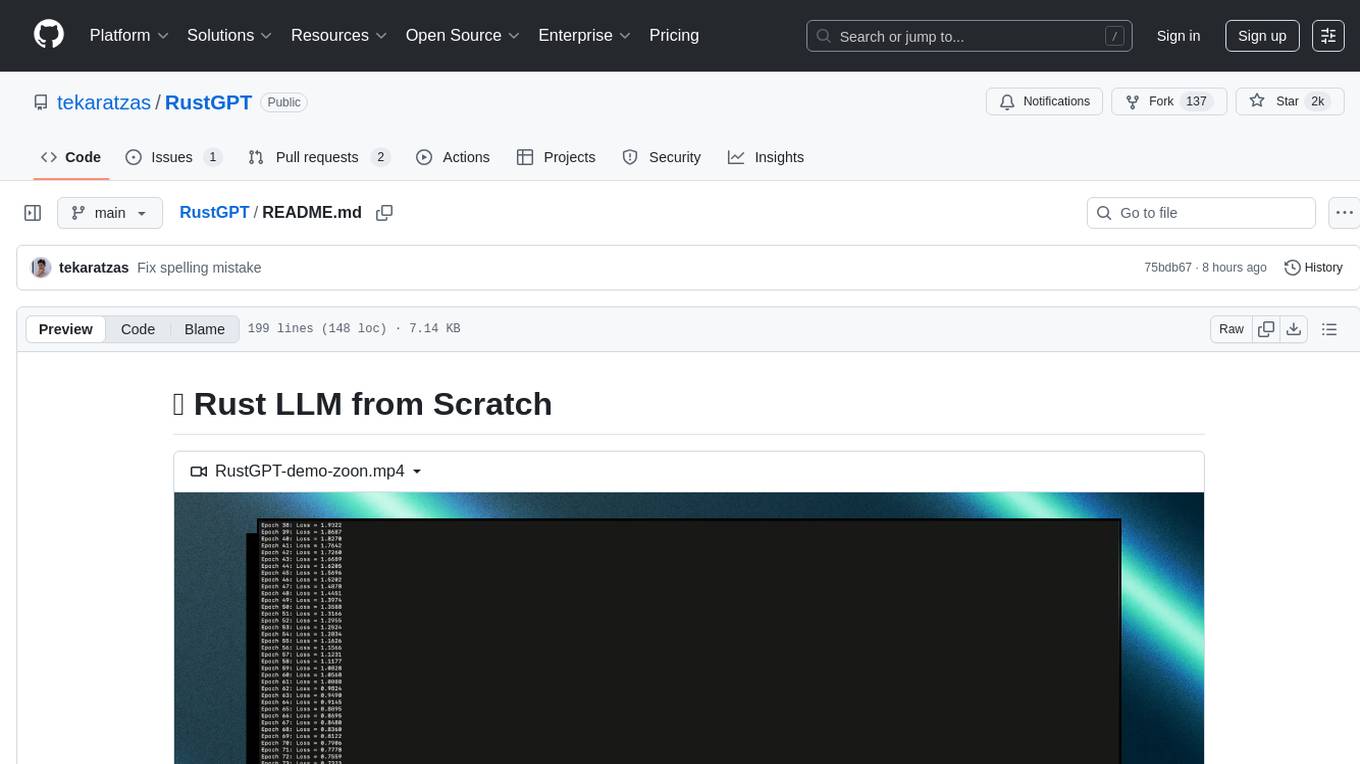Copy raw file contents
Image resolution: width=1360 pixels, height=764 pixels.
pos(1266,329)
